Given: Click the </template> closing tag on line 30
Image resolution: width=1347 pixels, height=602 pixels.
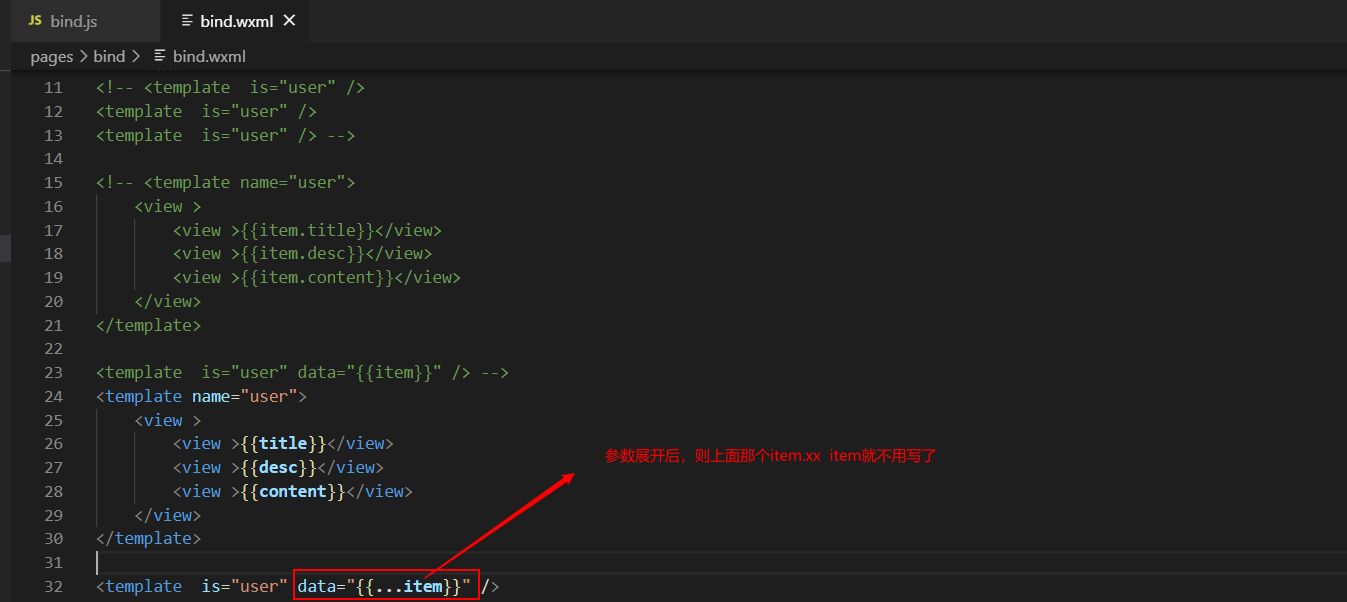Looking at the screenshot, I should point(148,539).
